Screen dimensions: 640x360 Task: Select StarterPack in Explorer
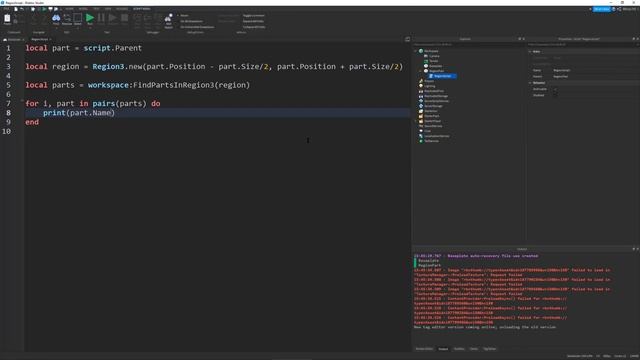click(x=431, y=116)
